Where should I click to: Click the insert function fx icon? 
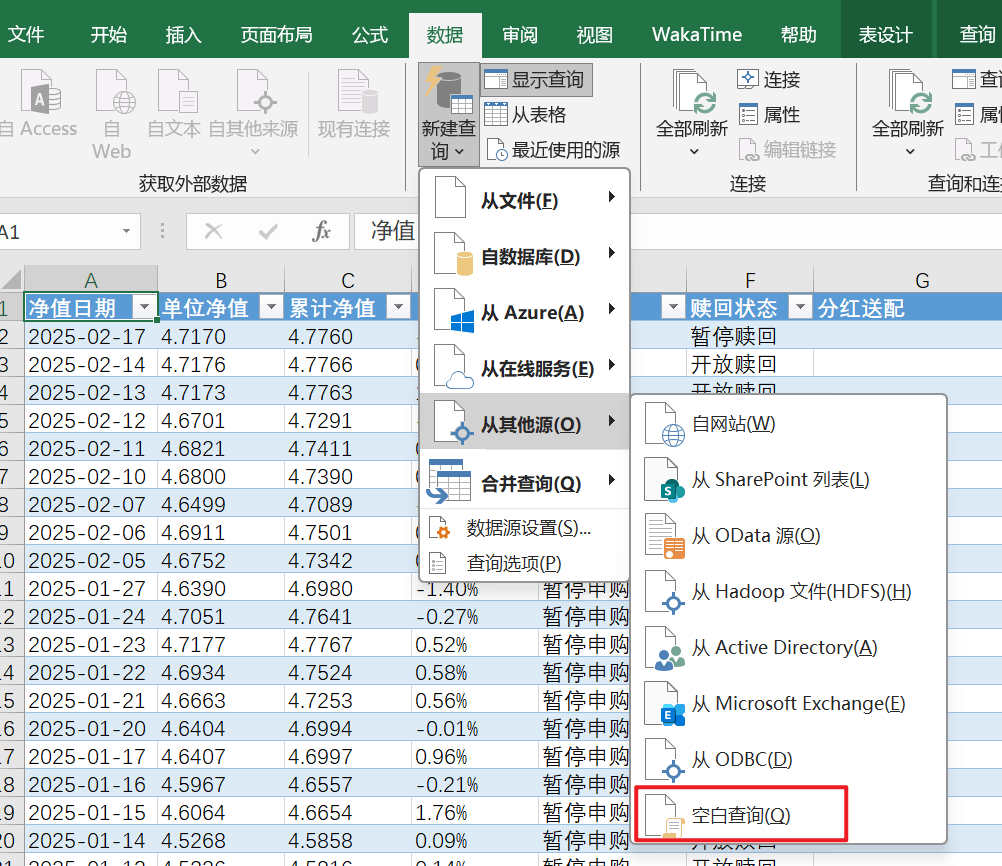coord(321,232)
